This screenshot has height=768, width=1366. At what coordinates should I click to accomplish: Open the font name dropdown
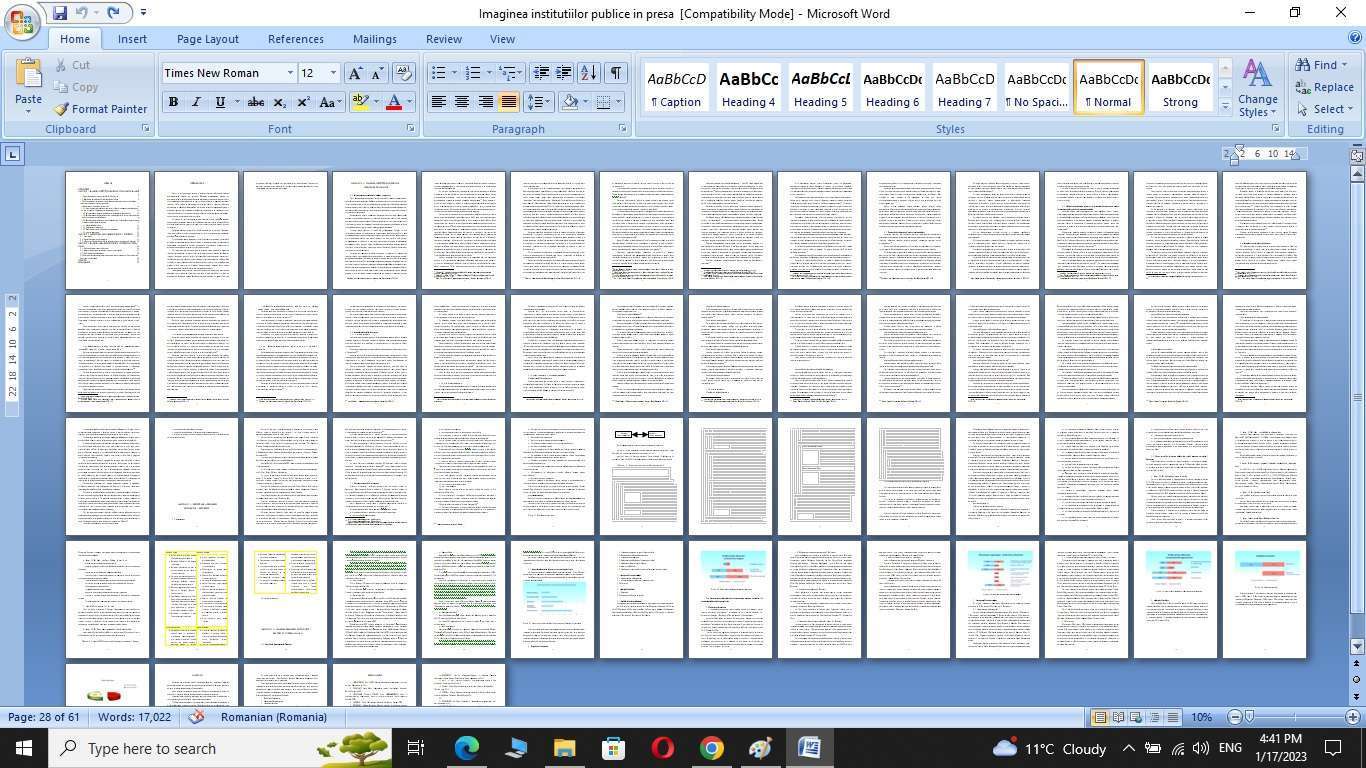click(x=290, y=73)
